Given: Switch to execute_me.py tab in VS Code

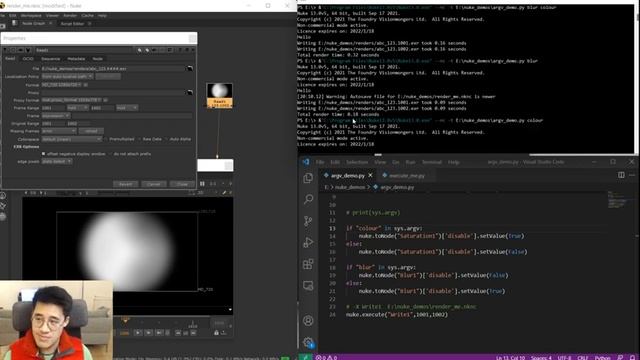Looking at the screenshot, I should (407, 176).
